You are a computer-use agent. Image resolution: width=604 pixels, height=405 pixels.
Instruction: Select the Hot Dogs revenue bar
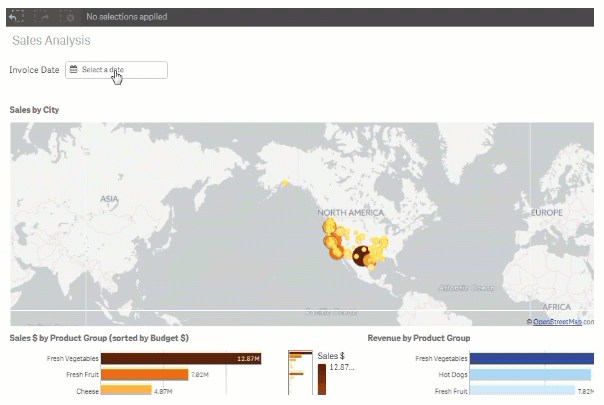530,374
